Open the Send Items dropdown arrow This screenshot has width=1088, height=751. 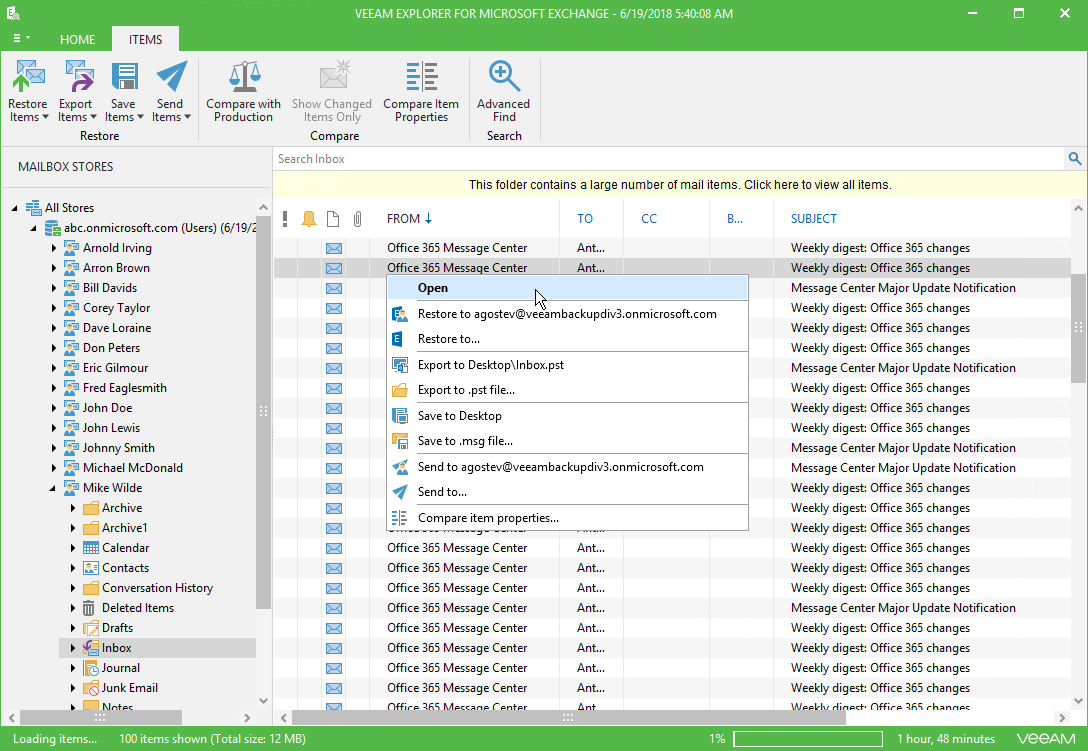point(187,117)
